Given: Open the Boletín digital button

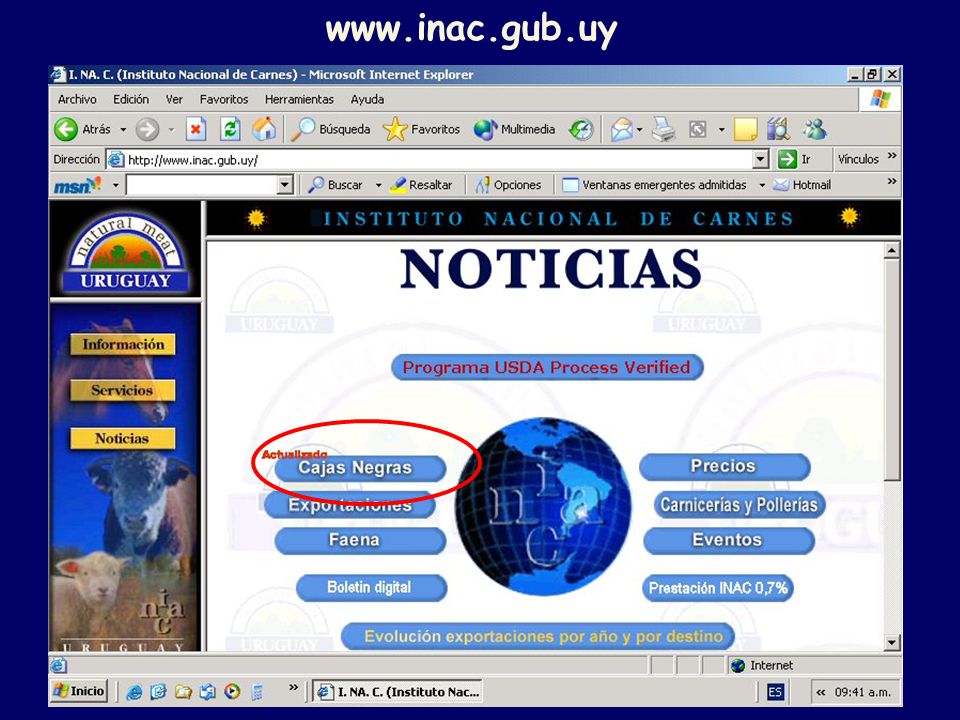Looking at the screenshot, I should point(371,588).
